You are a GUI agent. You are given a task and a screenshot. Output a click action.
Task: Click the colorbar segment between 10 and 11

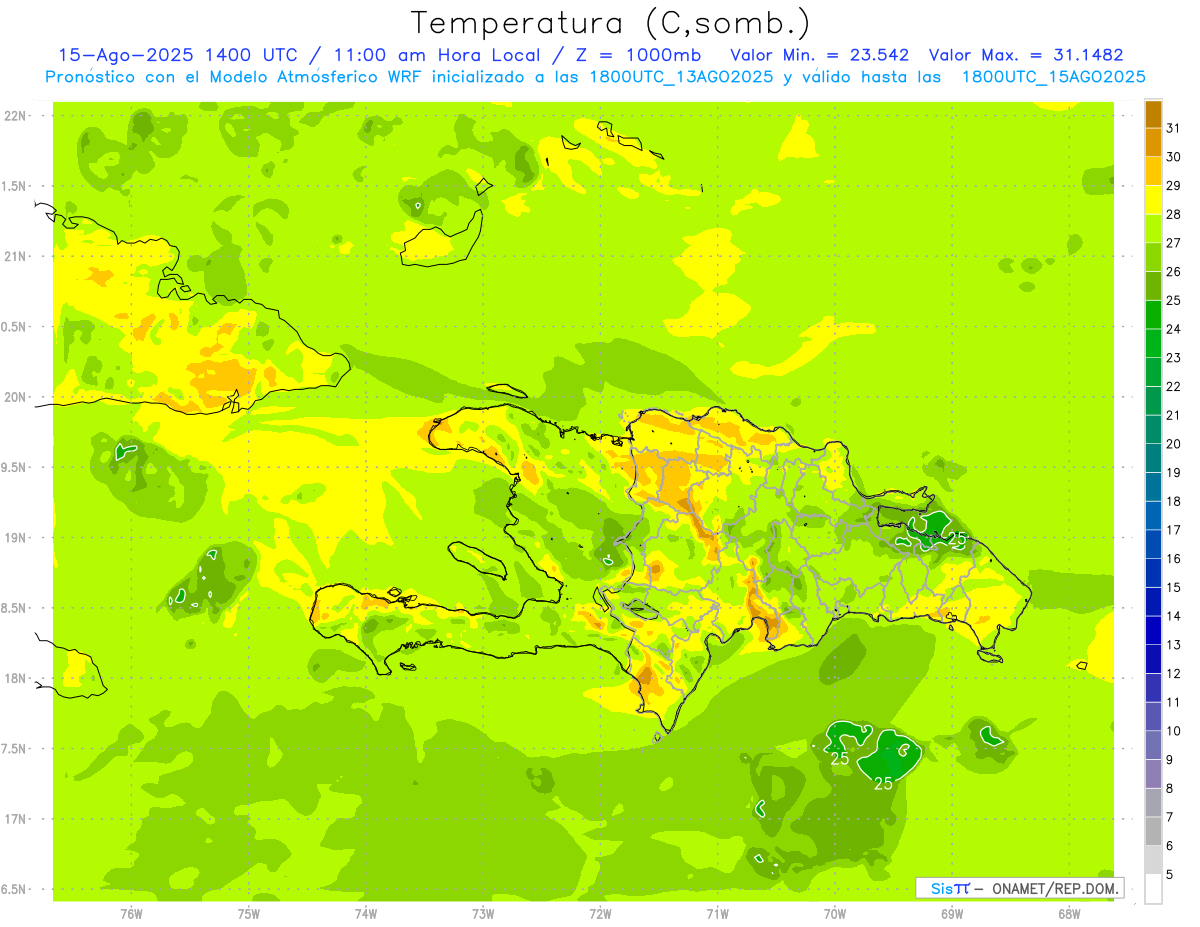[x=1153, y=717]
